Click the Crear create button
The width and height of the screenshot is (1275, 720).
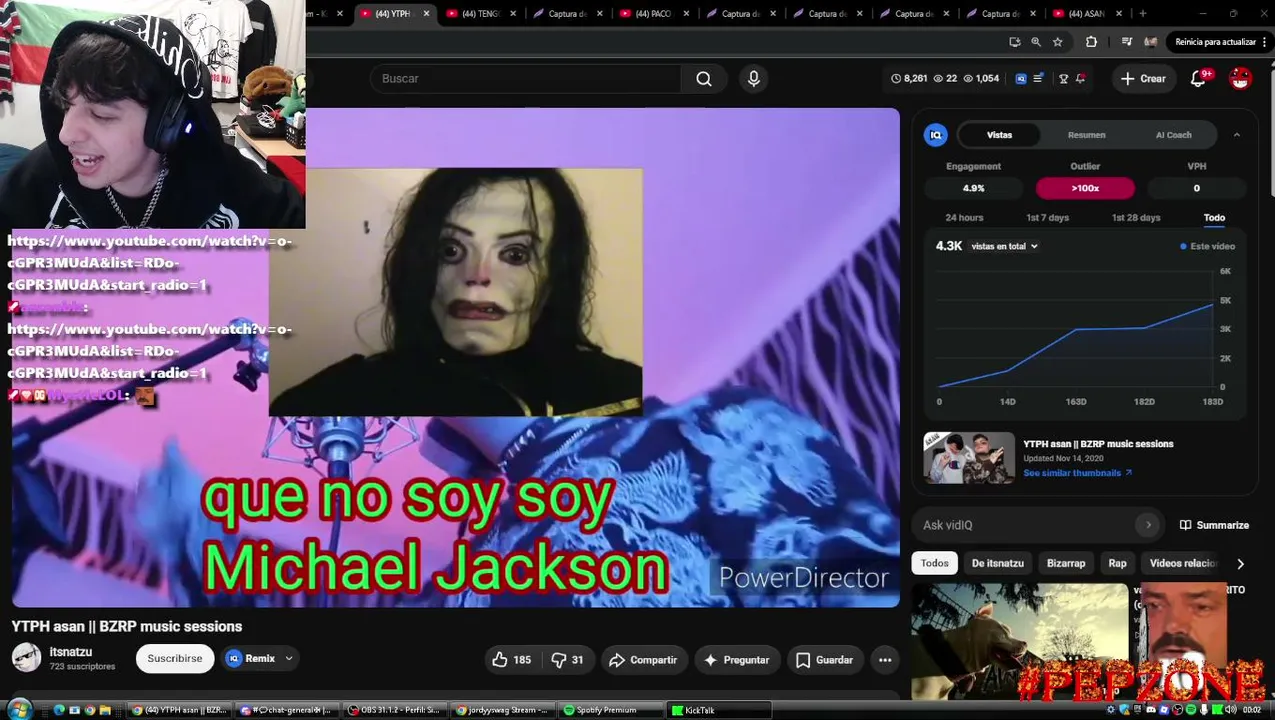pyautogui.click(x=1143, y=78)
